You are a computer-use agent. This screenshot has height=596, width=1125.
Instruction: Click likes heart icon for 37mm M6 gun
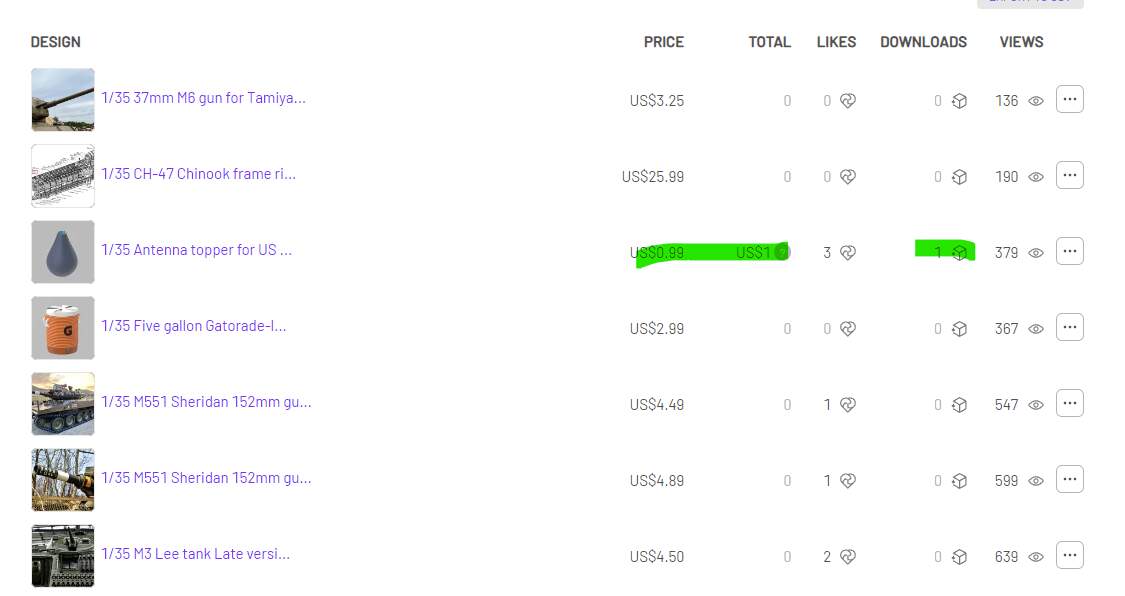pos(847,101)
